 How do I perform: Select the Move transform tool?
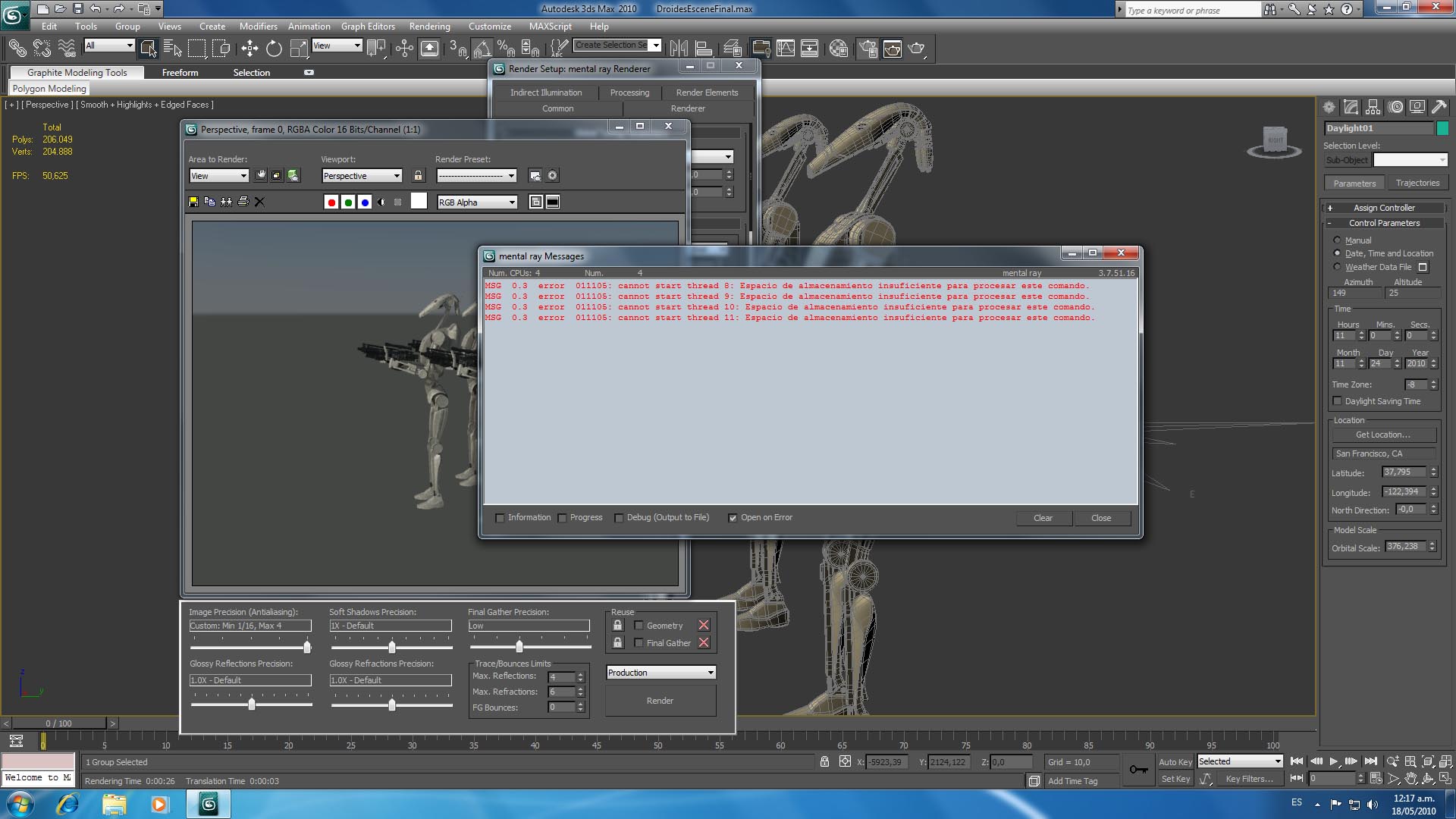pos(249,49)
